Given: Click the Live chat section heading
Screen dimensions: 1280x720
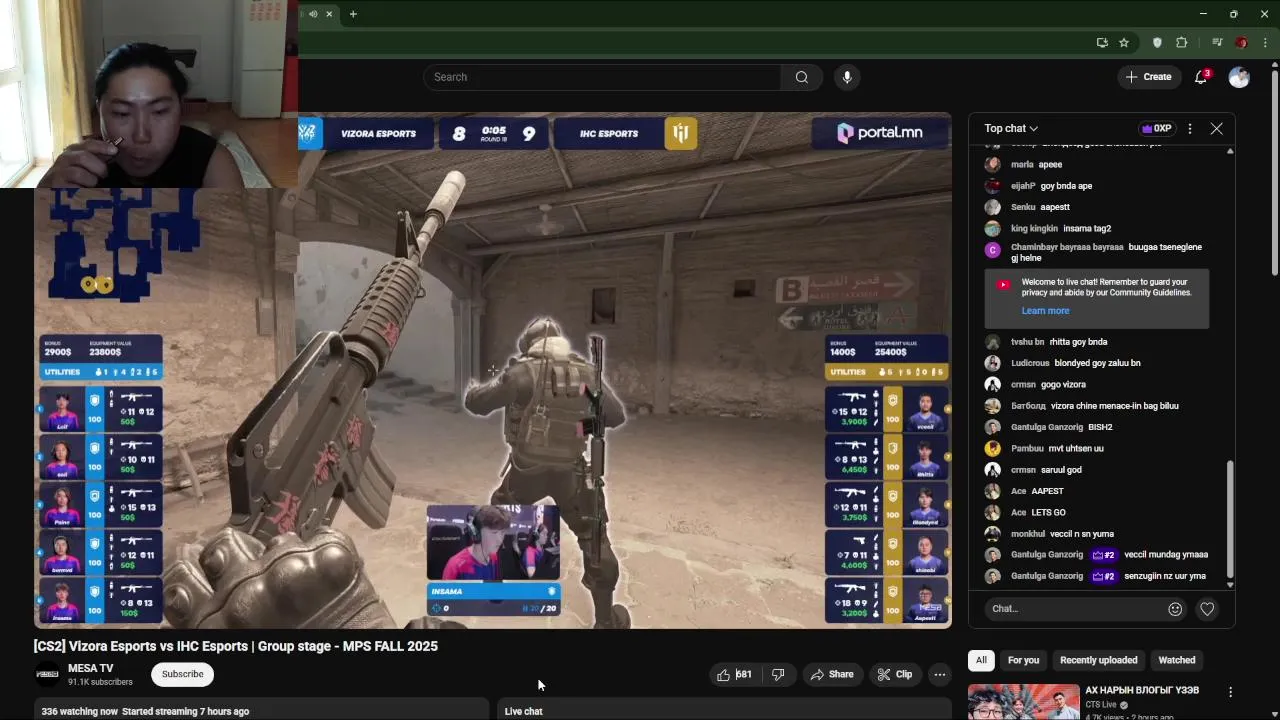Looking at the screenshot, I should click(x=523, y=711).
